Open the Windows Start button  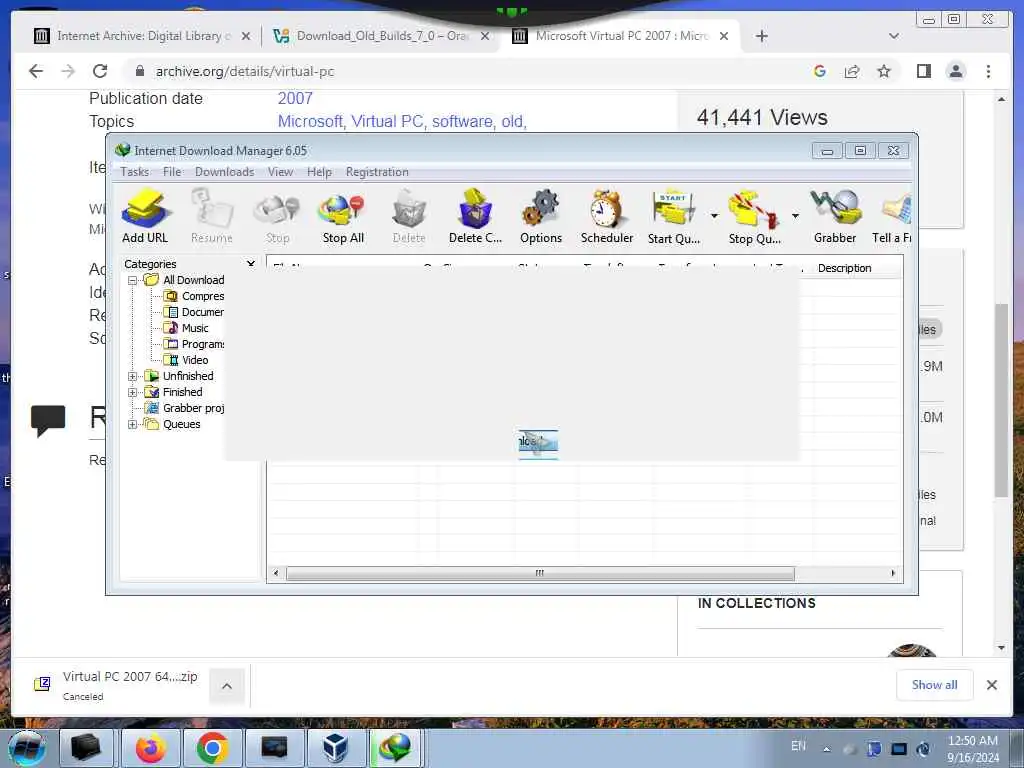[x=27, y=748]
